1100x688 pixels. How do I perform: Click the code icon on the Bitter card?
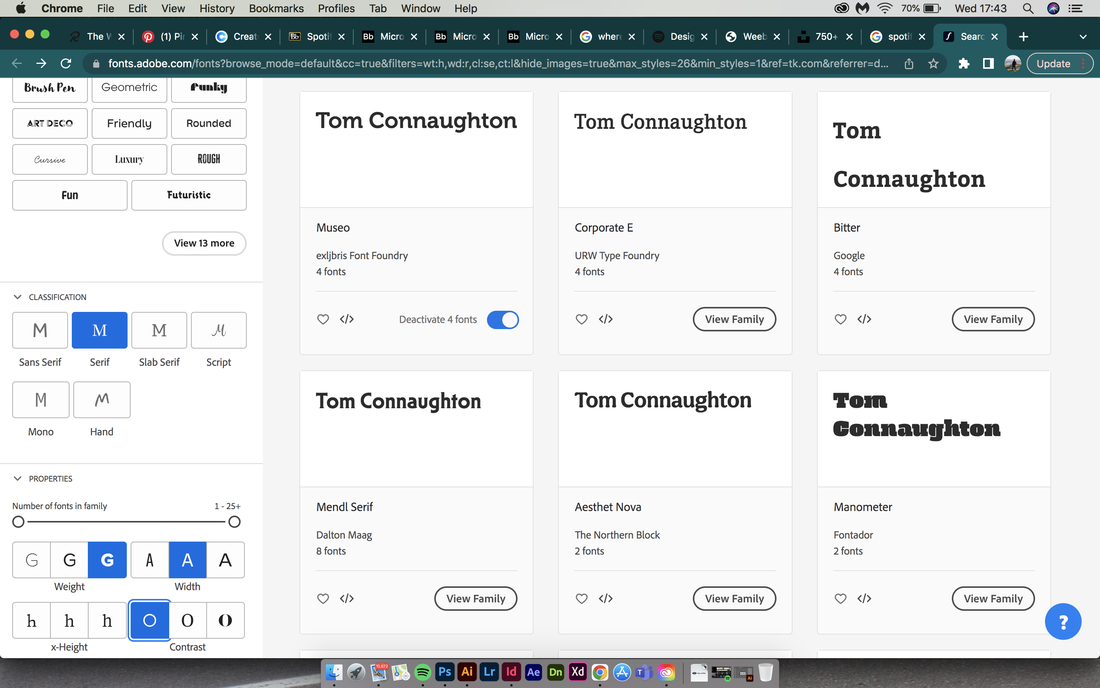pos(864,319)
